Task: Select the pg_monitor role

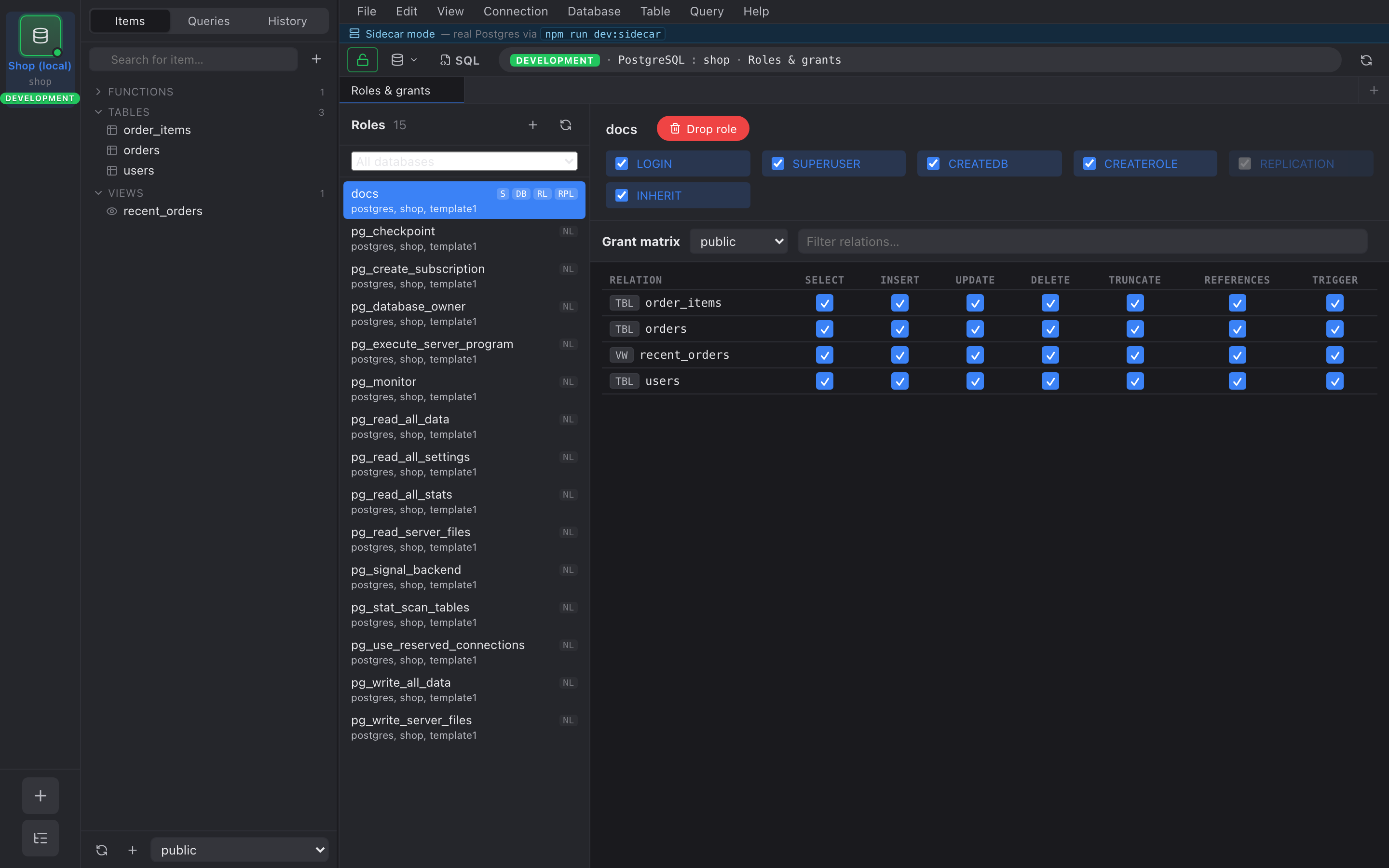Action: pos(464,389)
